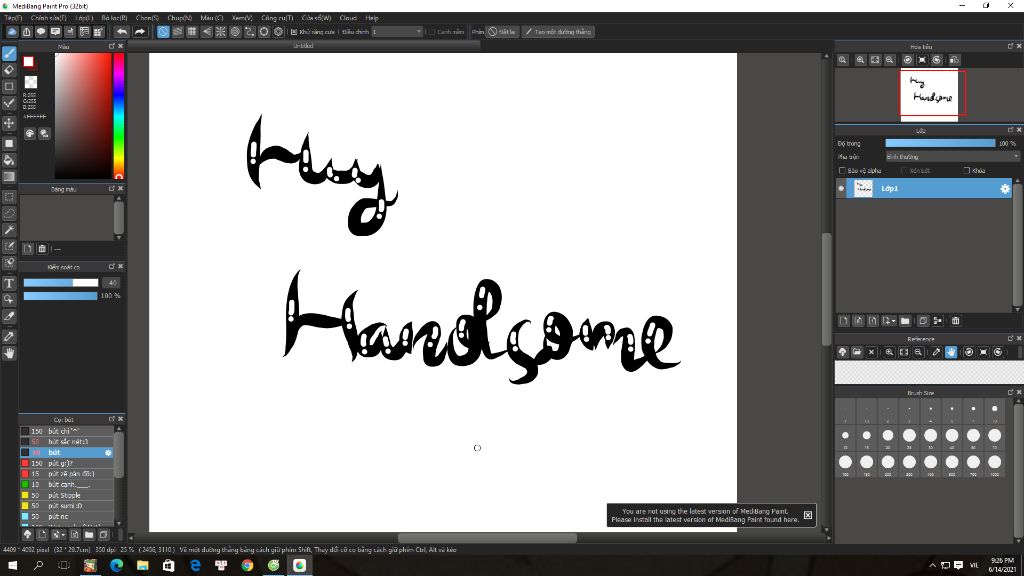Open File Explorer from taskbar
Image resolution: width=1024 pixels, height=576 pixels.
[x=142, y=566]
